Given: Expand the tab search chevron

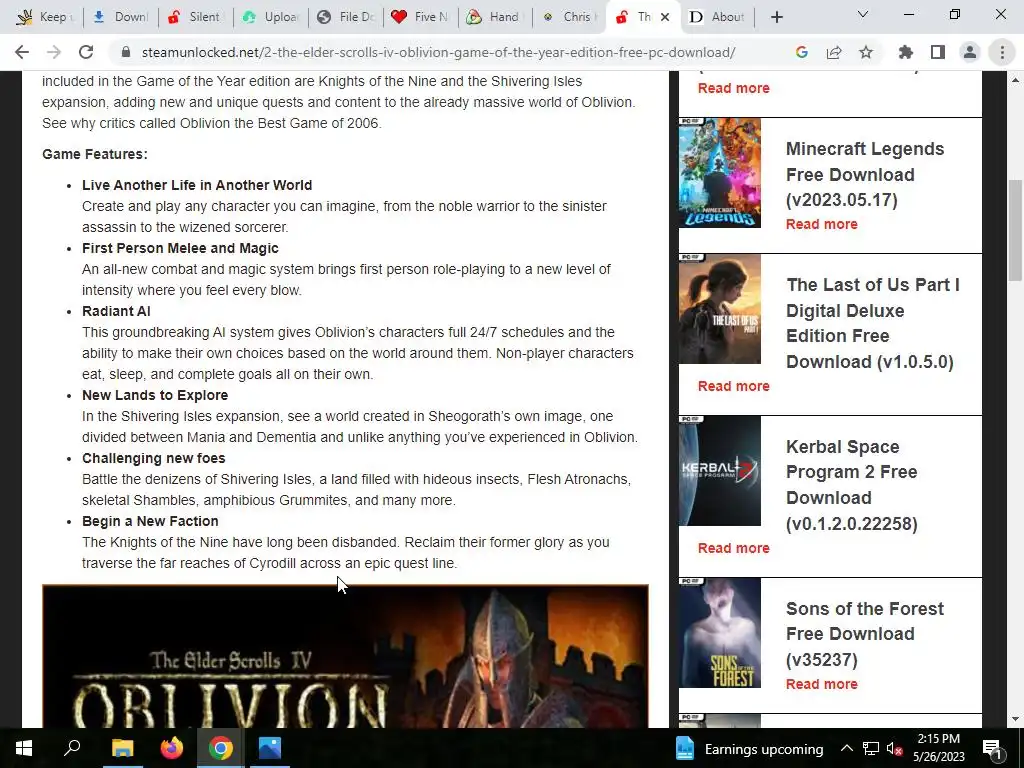Looking at the screenshot, I should [x=863, y=14].
